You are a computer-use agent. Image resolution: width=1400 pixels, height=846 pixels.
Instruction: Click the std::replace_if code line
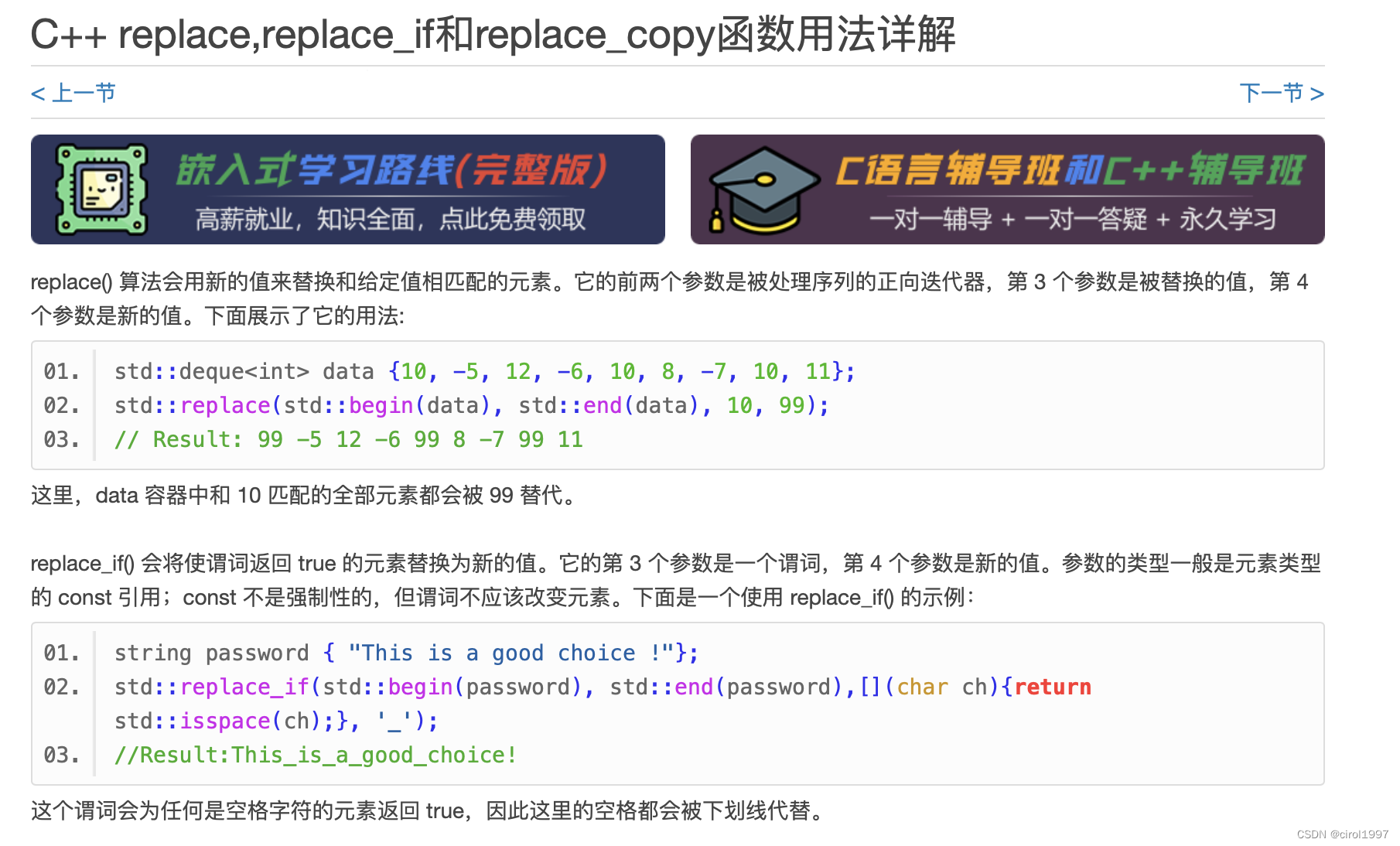pos(603,687)
